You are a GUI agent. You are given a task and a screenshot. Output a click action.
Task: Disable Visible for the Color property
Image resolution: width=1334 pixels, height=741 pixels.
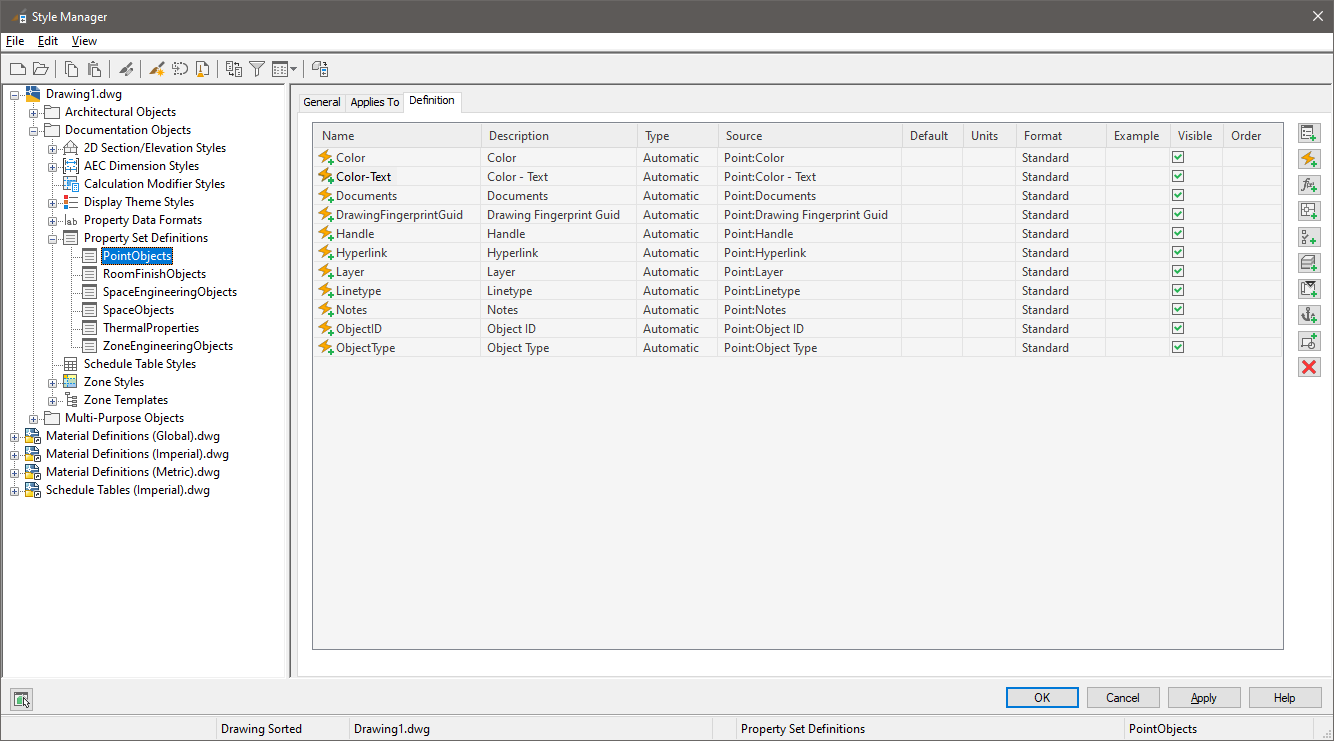click(1177, 157)
